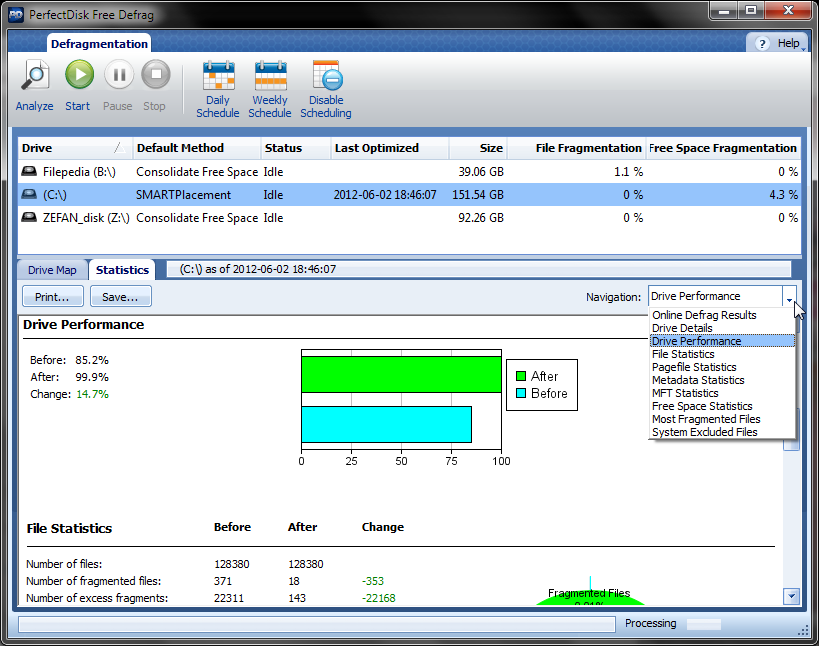The image size is (819, 646).
Task: Click the 151.54 GB size cell
Action: point(478,195)
